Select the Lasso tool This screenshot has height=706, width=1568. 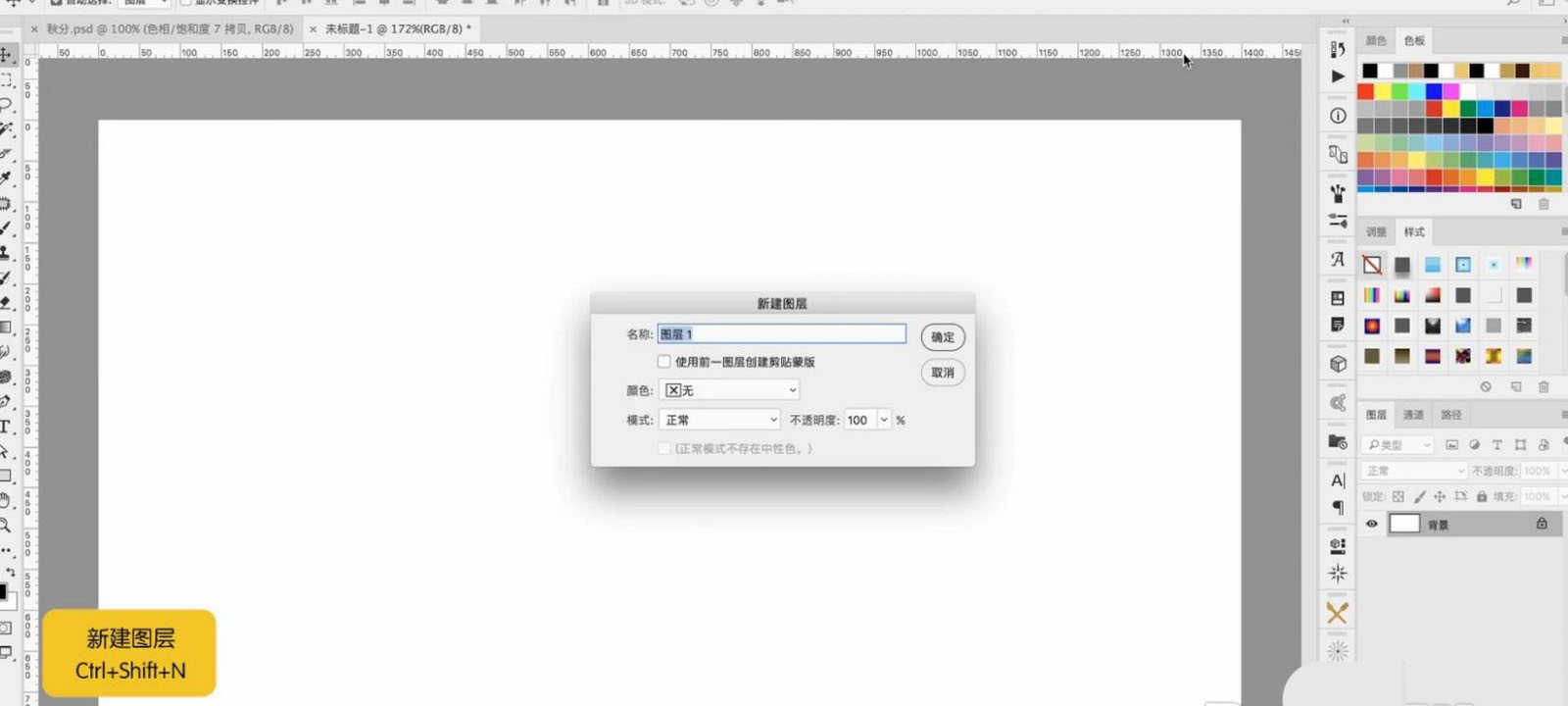[x=6, y=104]
